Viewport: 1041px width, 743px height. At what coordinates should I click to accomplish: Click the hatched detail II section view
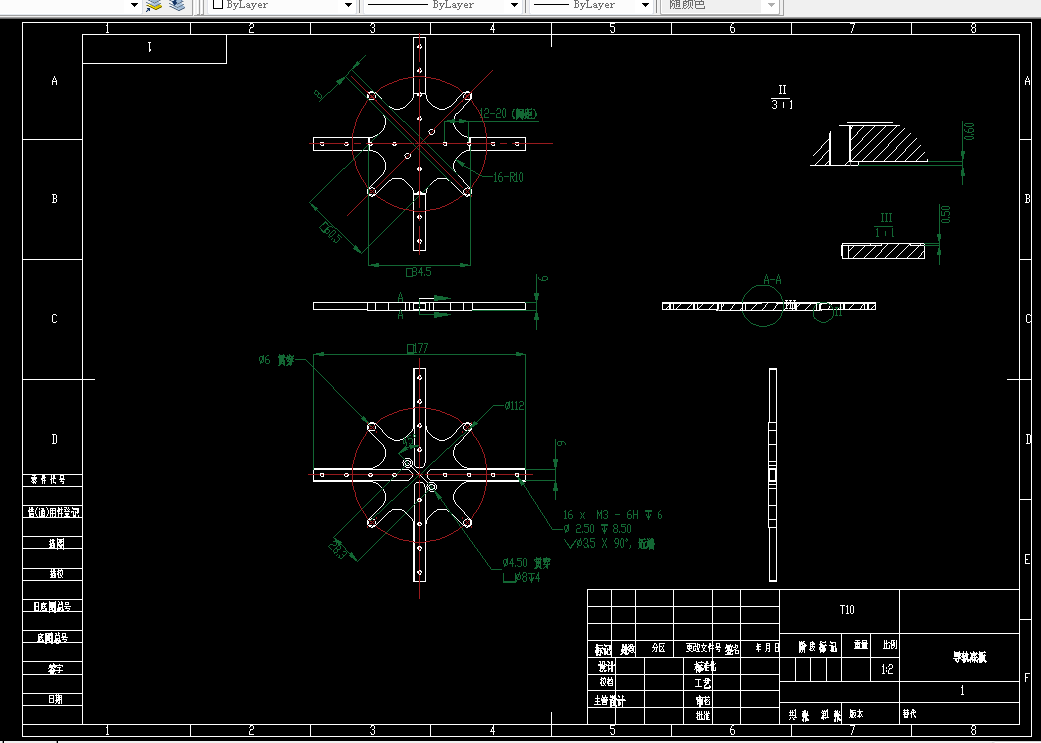coord(868,145)
